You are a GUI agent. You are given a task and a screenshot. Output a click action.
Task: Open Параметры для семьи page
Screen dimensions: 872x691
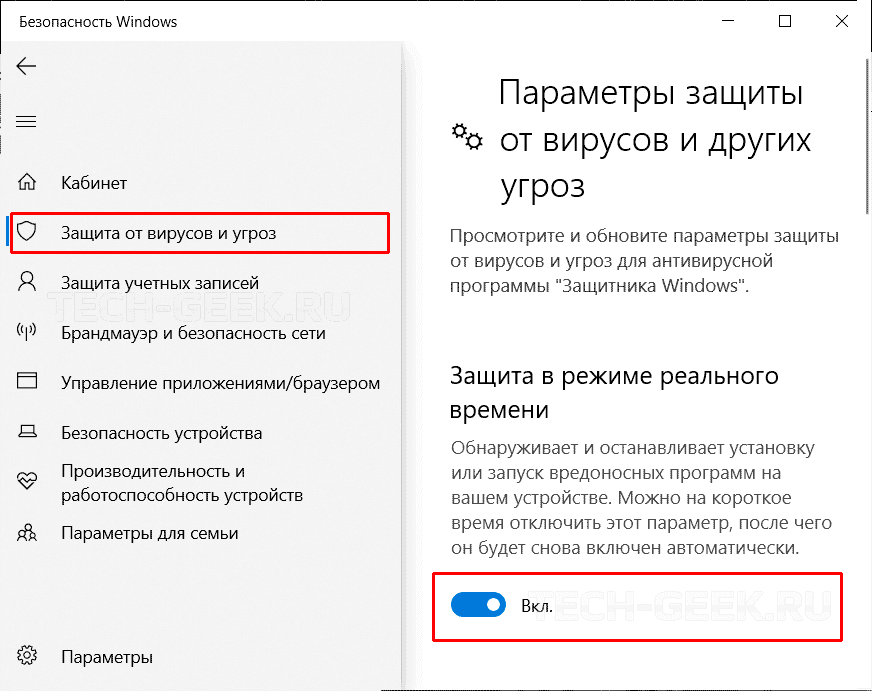point(149,533)
